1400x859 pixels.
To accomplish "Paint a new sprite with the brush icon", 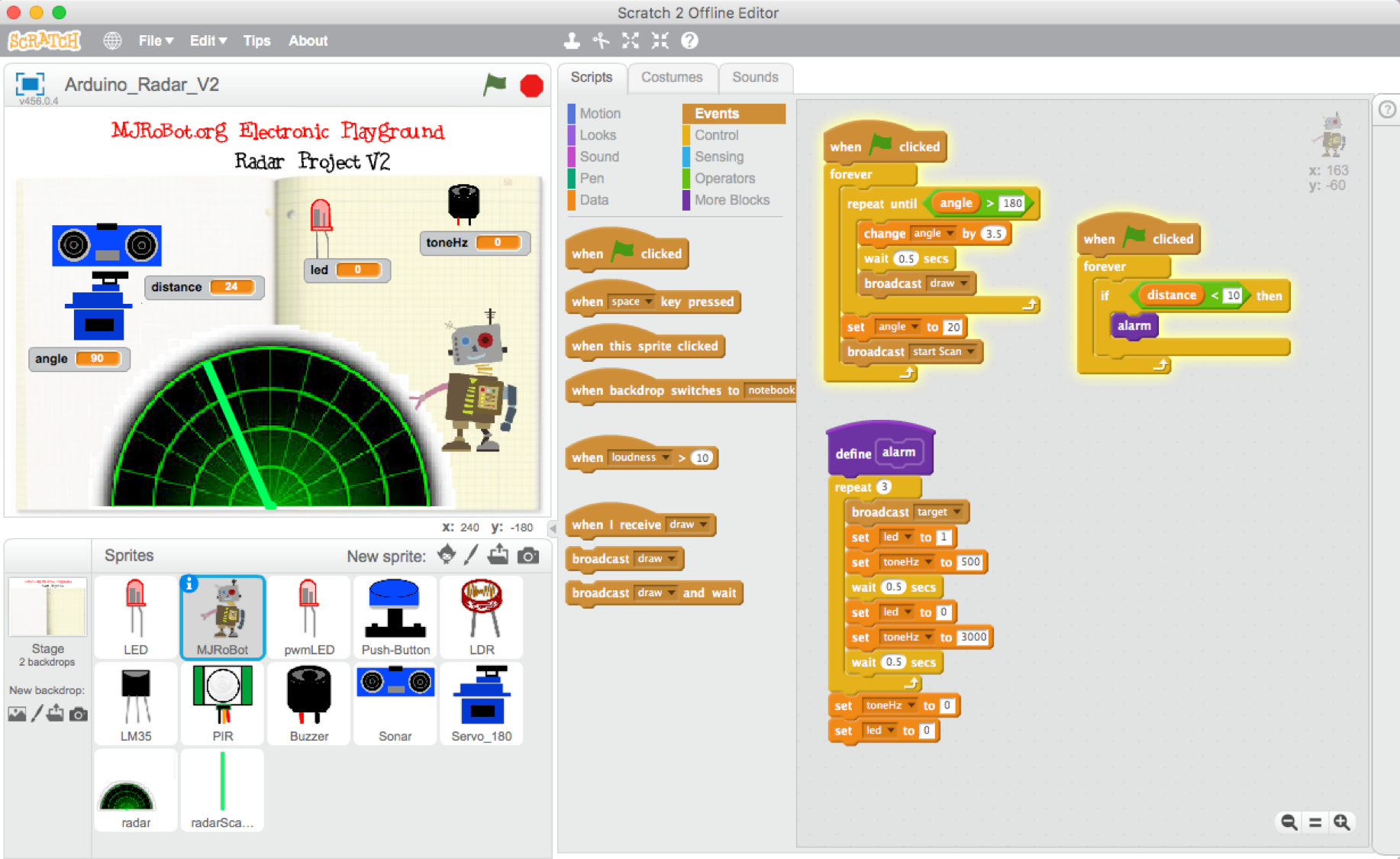I will click(473, 555).
